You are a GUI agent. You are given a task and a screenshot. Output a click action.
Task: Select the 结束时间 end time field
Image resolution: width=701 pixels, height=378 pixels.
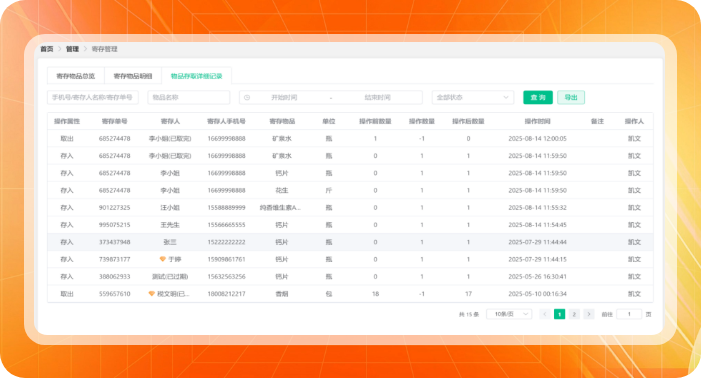377,97
